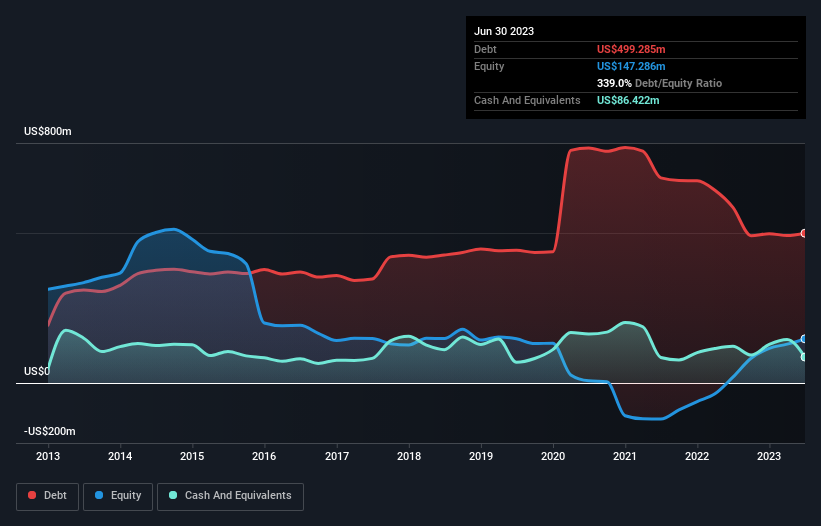Click the 2020 x-axis label

pos(553,456)
